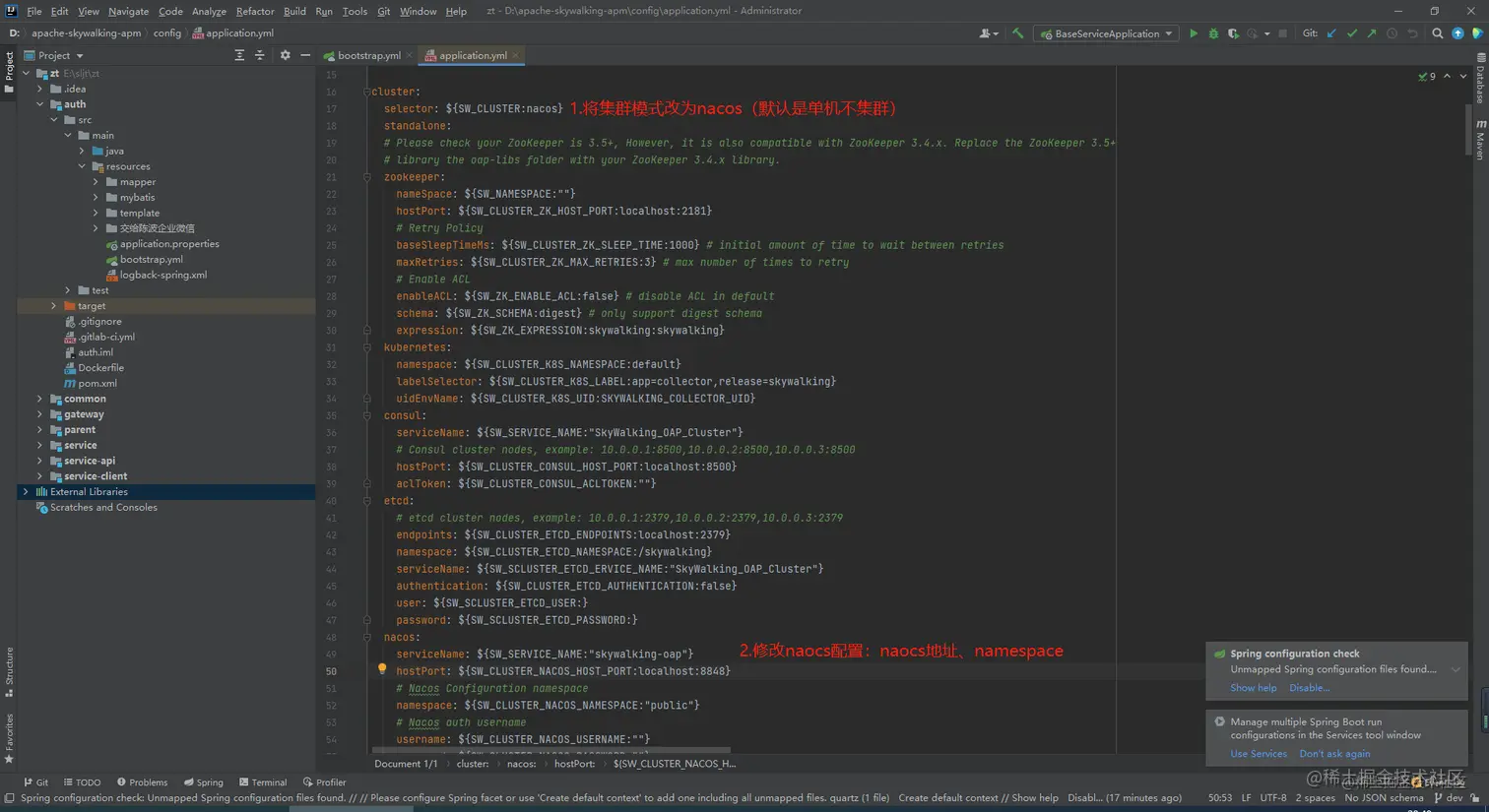Click the yellow intention lightbulb
The image size is (1489, 812).
(x=382, y=669)
